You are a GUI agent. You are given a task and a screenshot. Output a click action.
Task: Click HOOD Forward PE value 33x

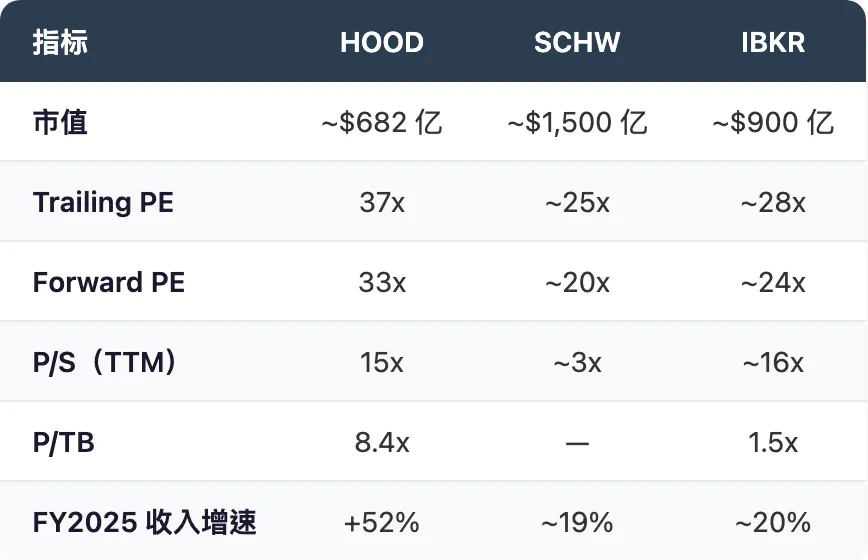pyautogui.click(x=381, y=282)
